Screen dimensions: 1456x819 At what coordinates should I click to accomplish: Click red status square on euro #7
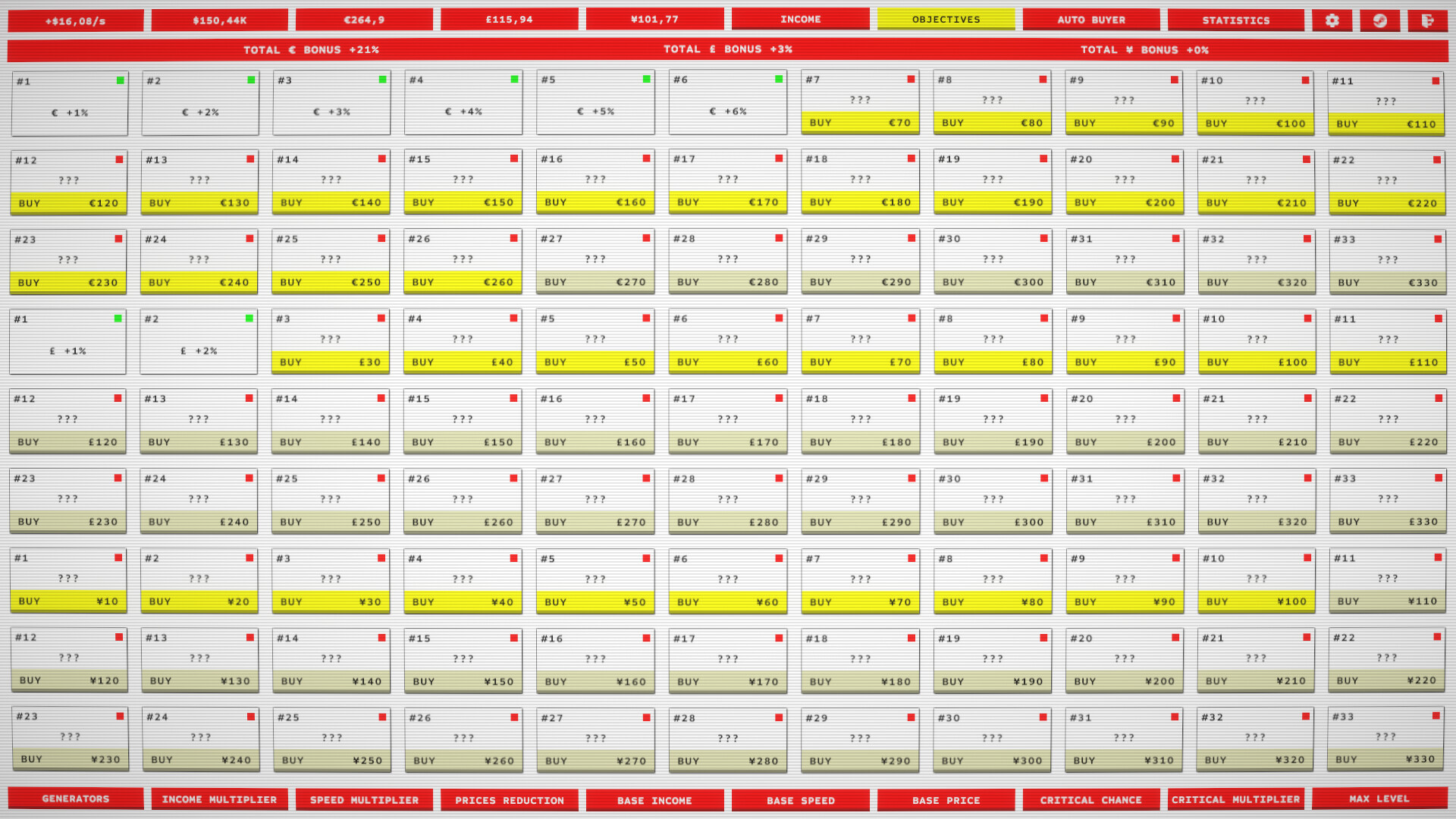coord(911,80)
